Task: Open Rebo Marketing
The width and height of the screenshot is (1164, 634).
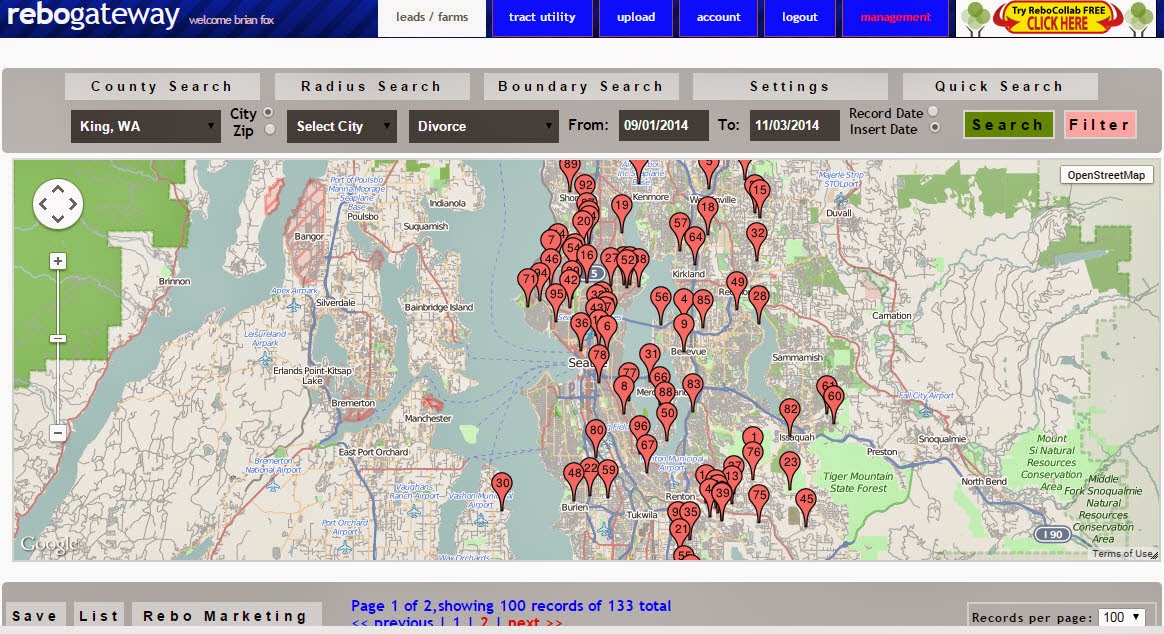Action: click(225, 615)
